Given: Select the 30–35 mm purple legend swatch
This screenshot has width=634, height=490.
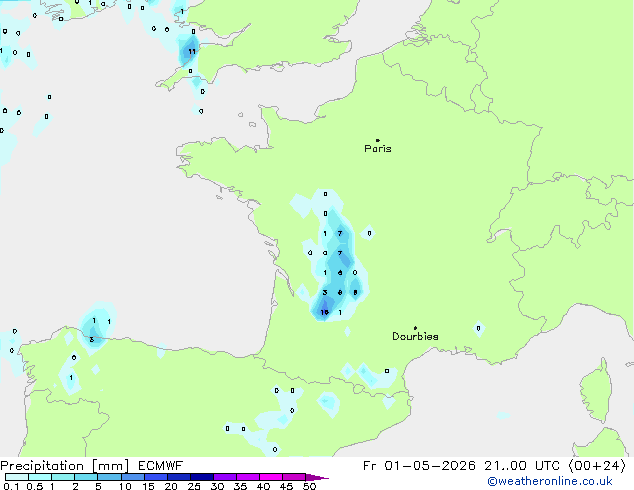Looking at the screenshot, I should pos(225,477).
